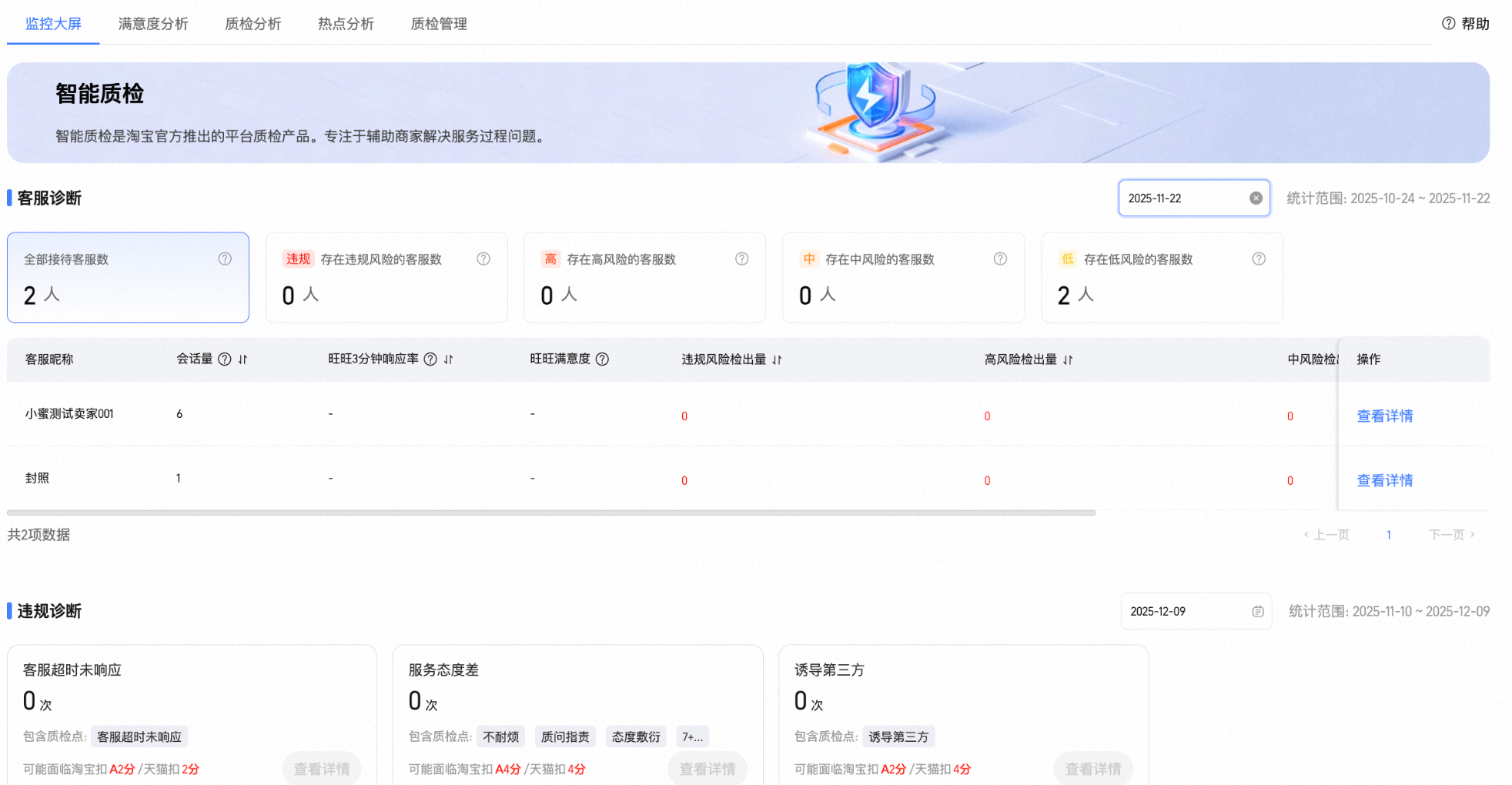Click the 小蜜测试卖家001 name cell
Screen dimensions: 1512x785
(69, 413)
